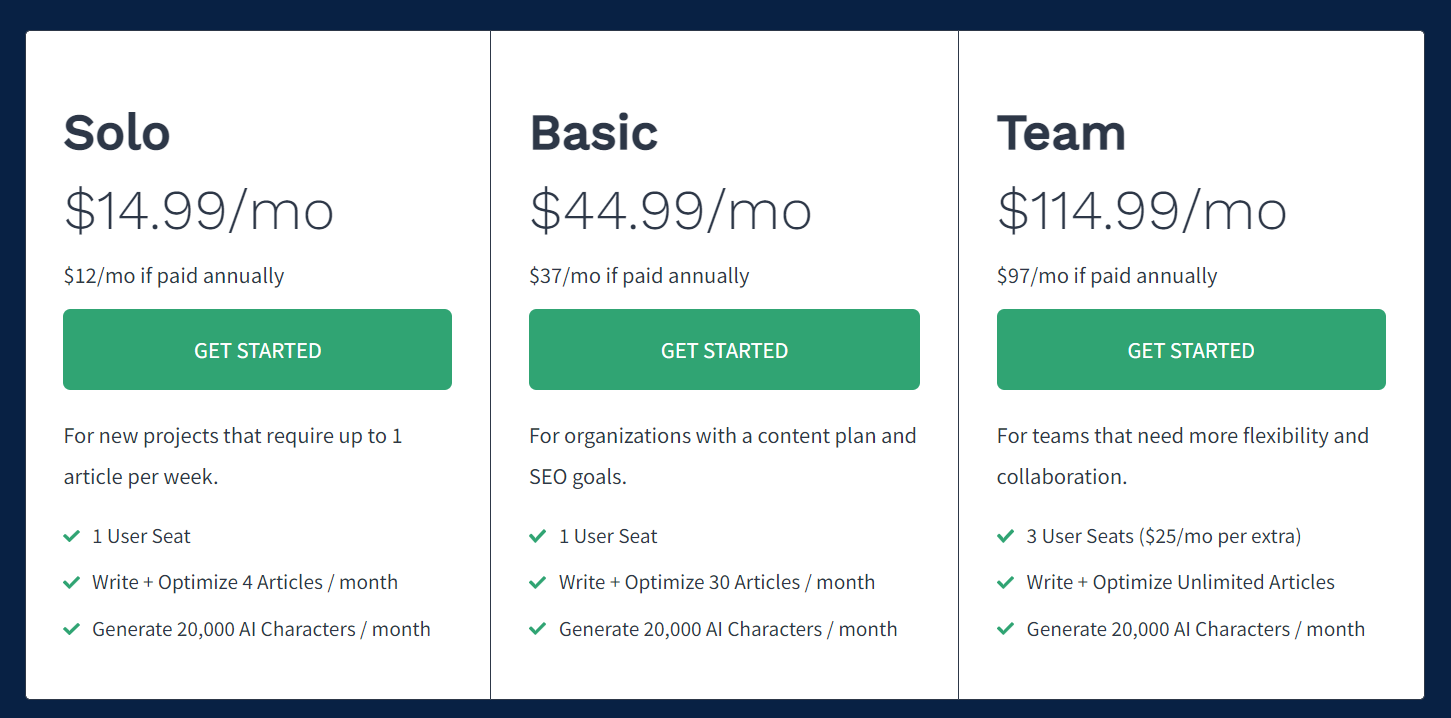1451x718 pixels.
Task: Click the checkmark next to Write + Optimize 30 Articles
Action: 538,582
